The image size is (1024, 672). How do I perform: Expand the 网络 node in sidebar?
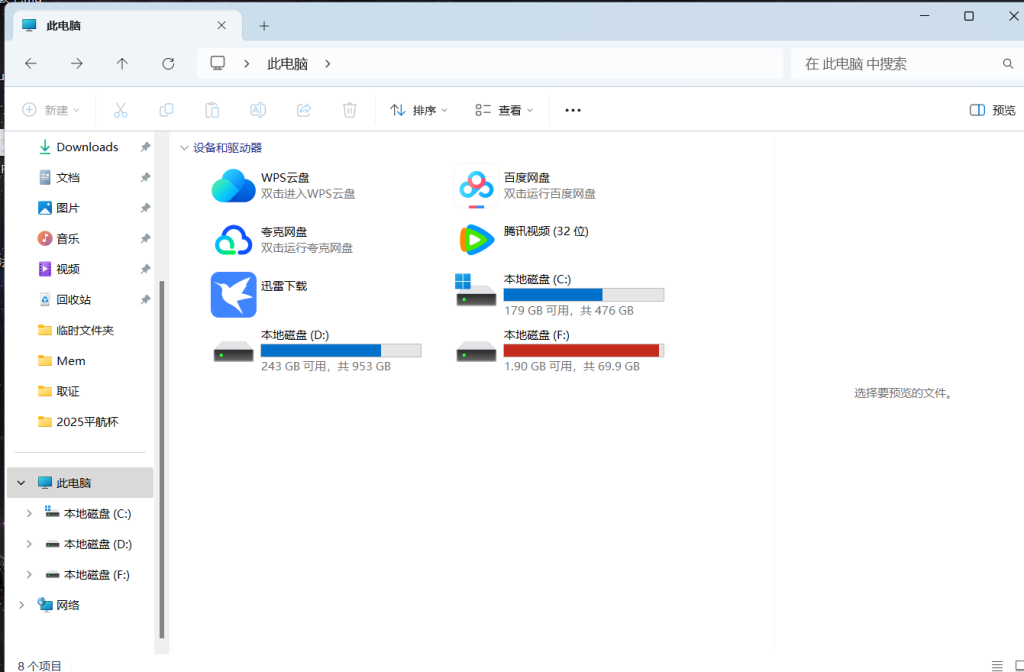22,605
